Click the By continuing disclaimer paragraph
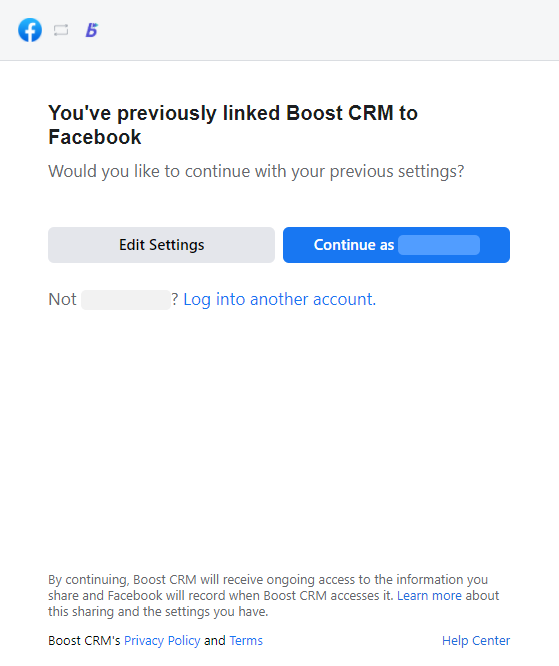 point(274,595)
